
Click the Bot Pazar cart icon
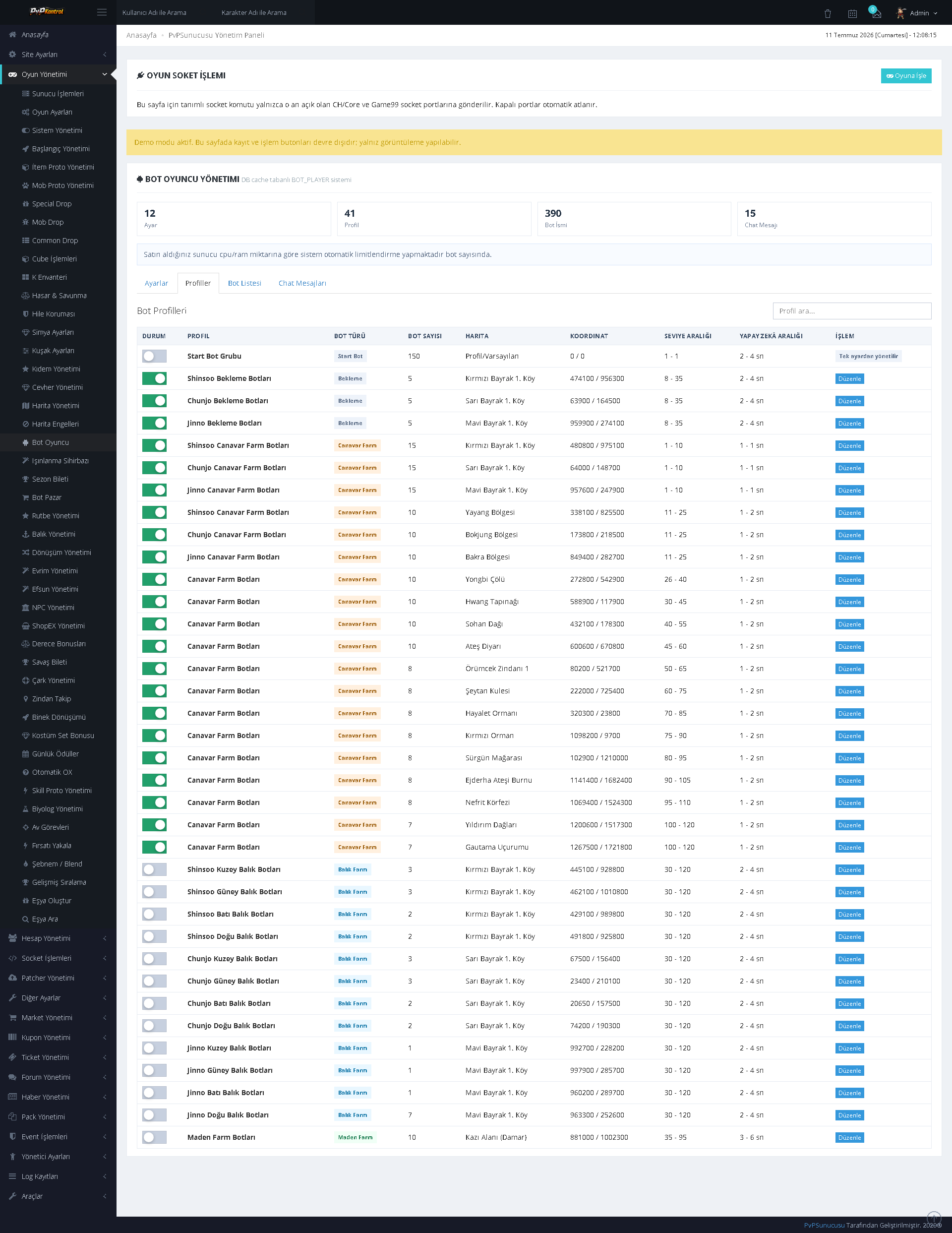pos(25,497)
